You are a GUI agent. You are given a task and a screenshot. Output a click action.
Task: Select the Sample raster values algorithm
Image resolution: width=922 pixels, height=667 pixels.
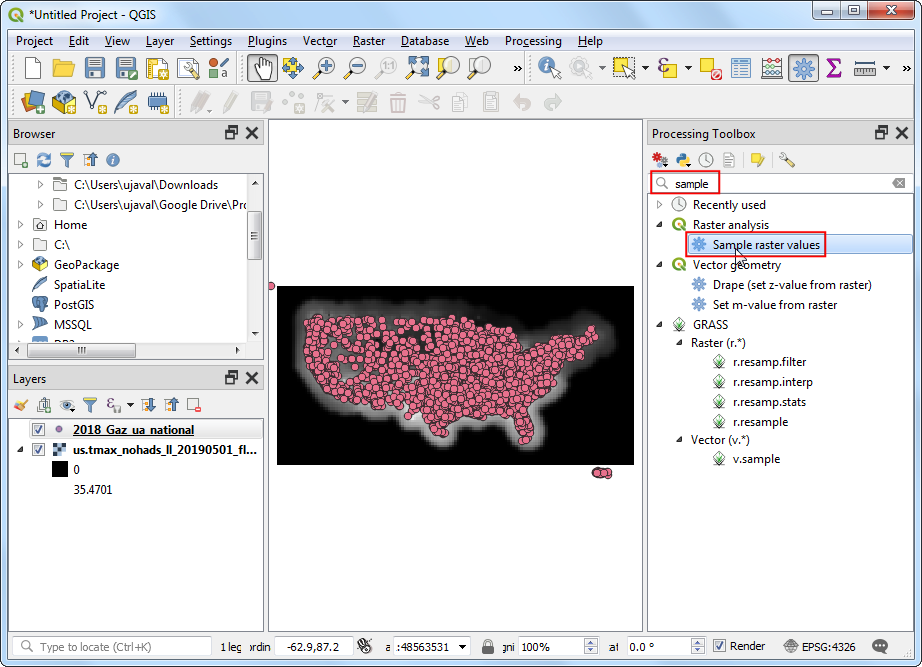click(765, 245)
